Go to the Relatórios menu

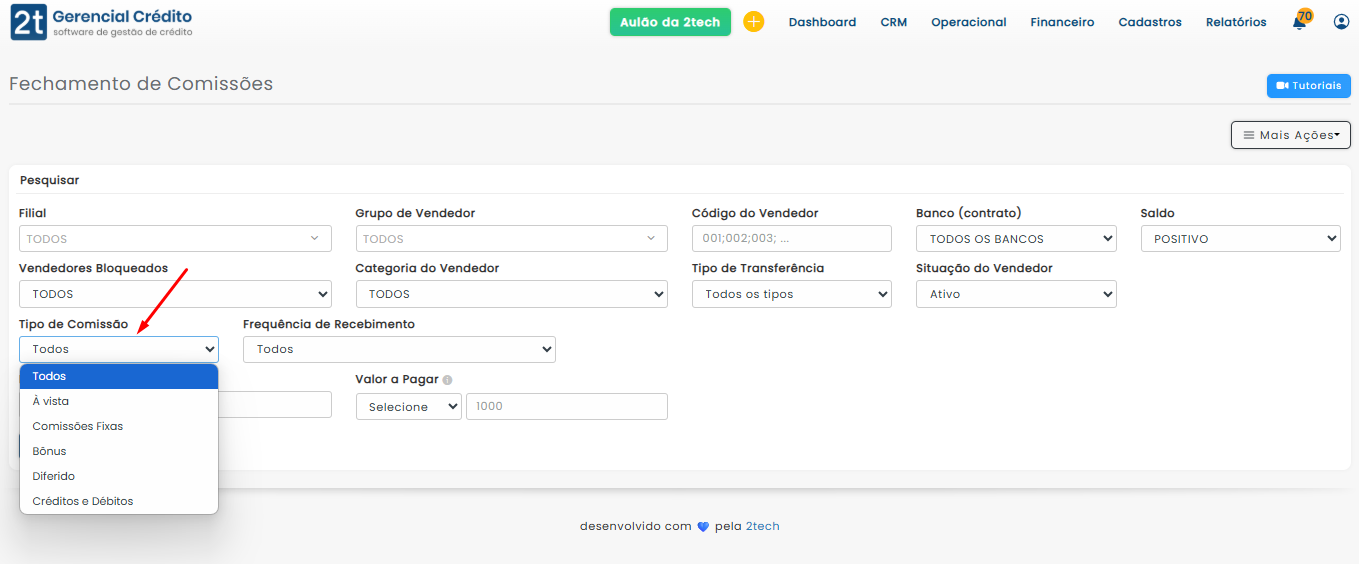click(x=1236, y=22)
